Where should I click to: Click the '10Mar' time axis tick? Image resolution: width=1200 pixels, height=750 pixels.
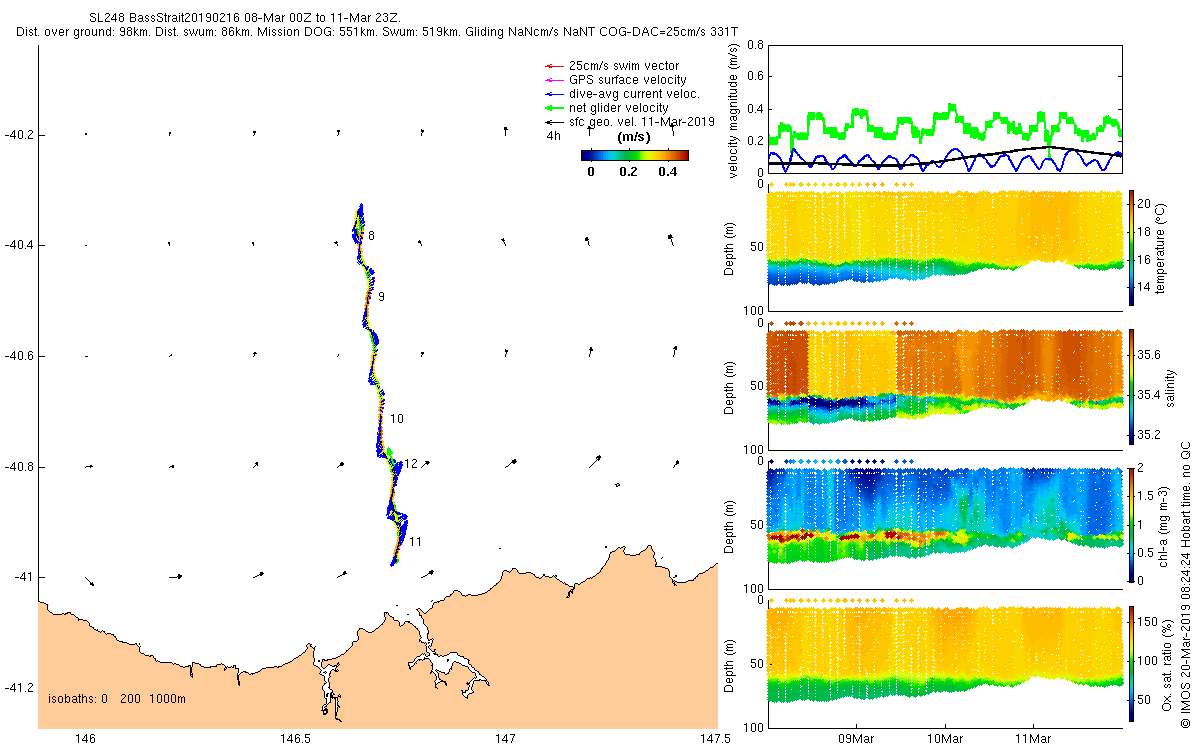point(946,738)
